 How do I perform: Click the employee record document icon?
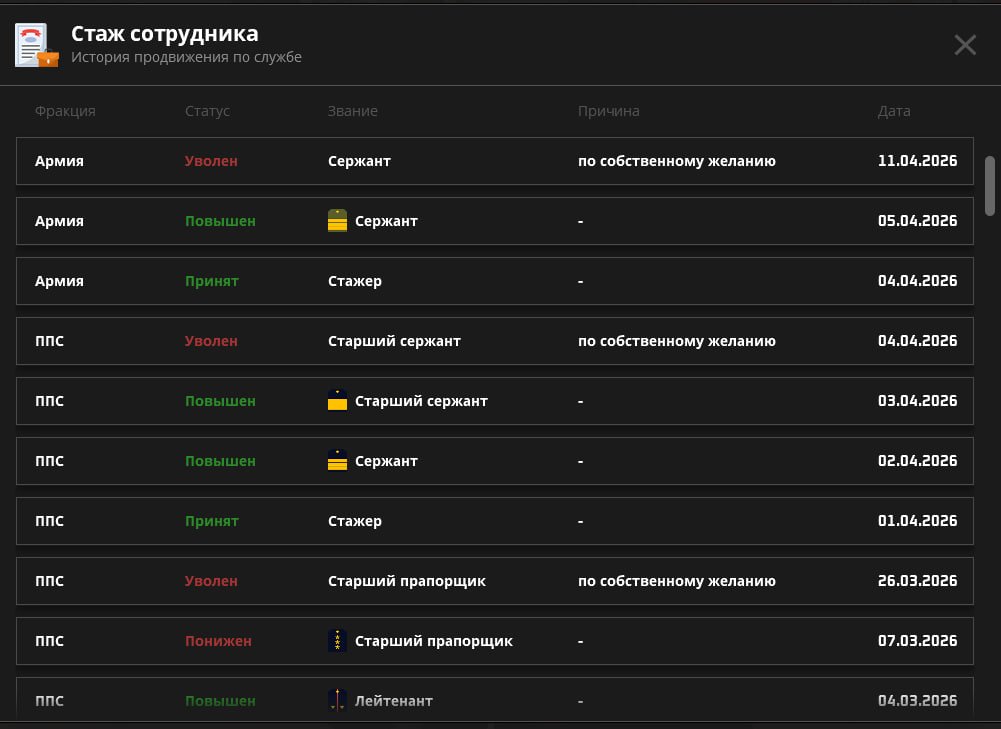click(36, 45)
